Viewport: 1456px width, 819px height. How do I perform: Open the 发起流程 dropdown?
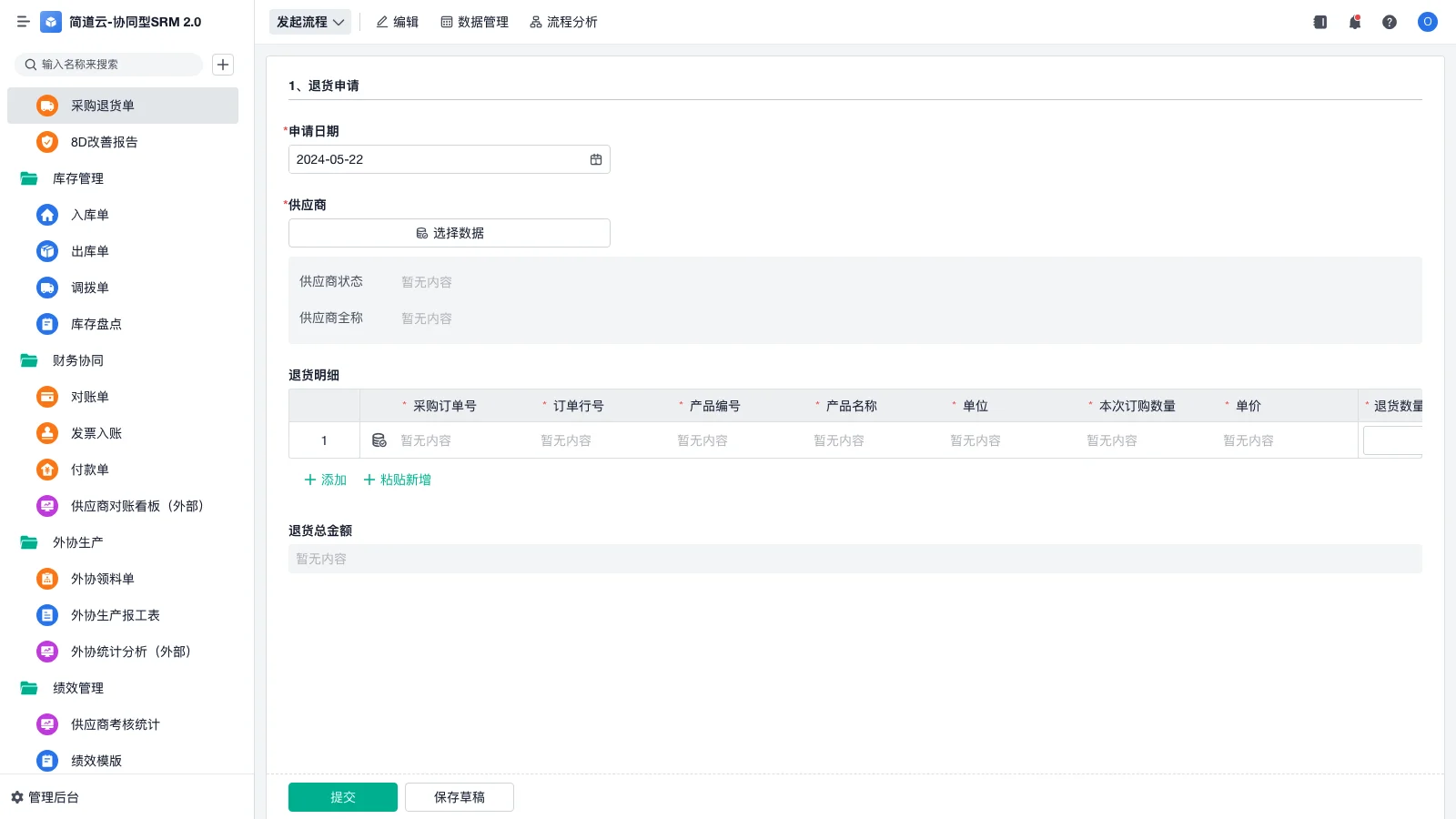pos(310,22)
